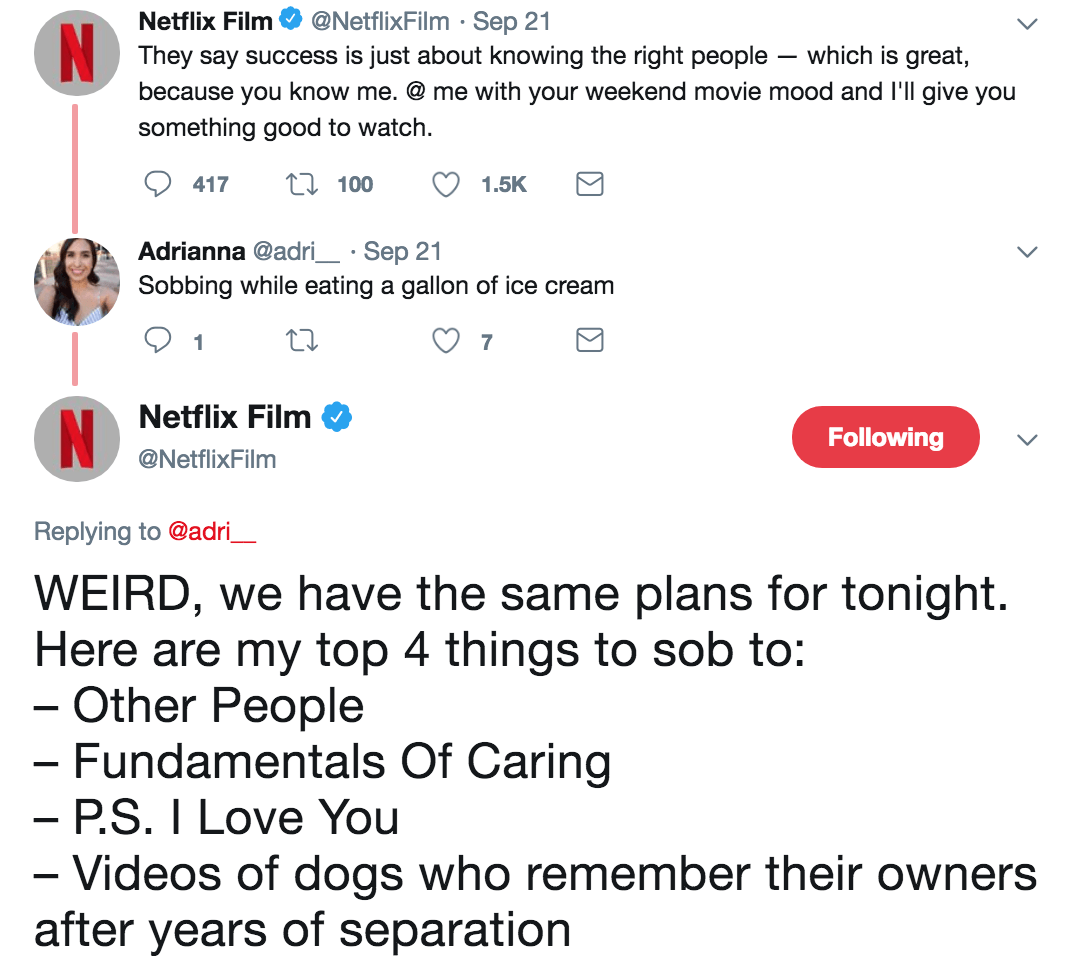This screenshot has height=966, width=1066.
Task: Like the Netflix Film tweet with 1.5K likes
Action: click(x=446, y=184)
